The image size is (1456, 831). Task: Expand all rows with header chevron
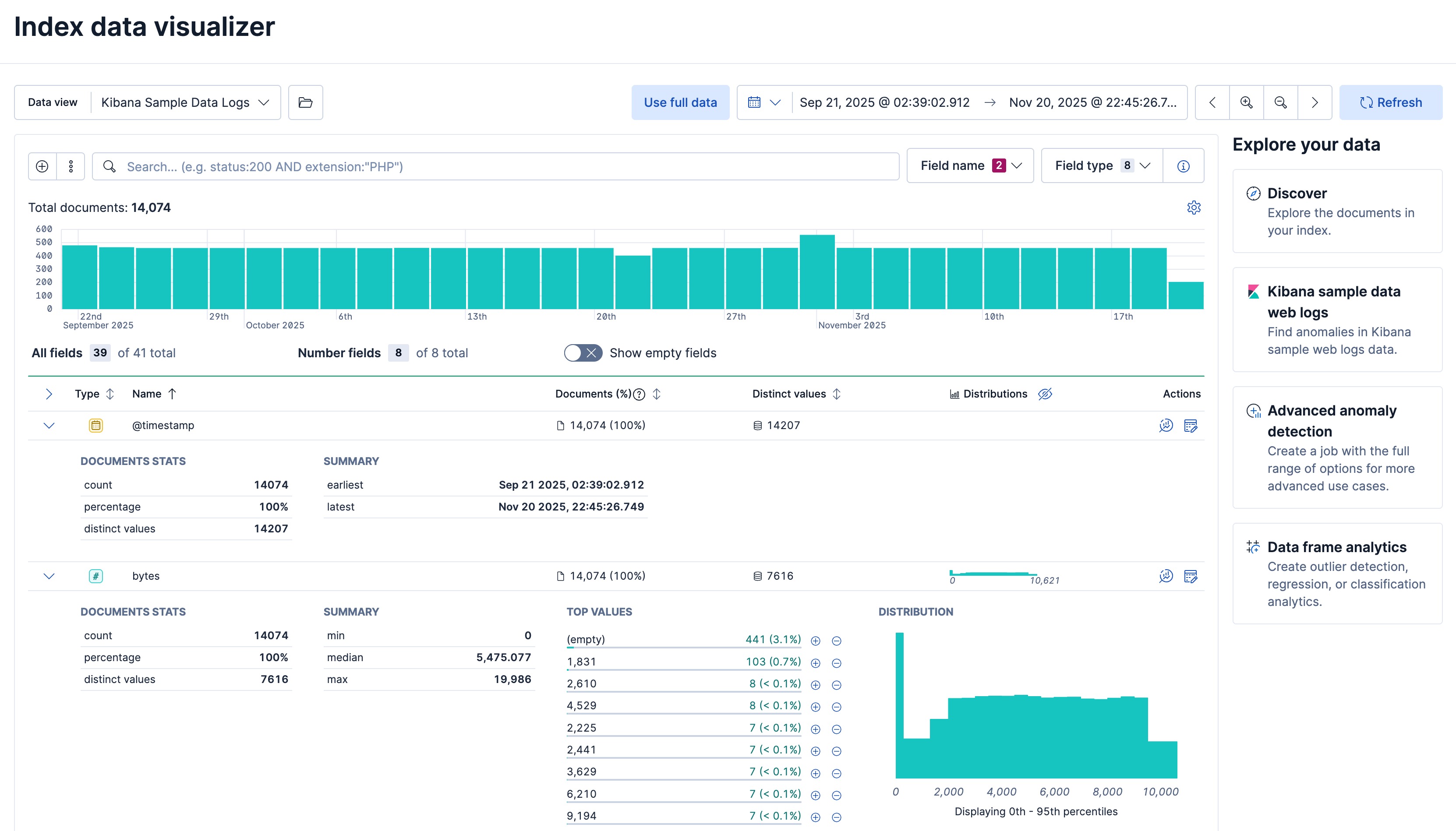[49, 394]
